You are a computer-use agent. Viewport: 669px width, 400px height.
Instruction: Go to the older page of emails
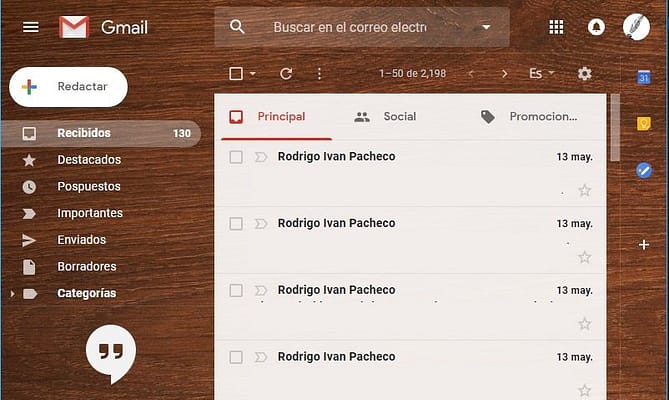(504, 74)
